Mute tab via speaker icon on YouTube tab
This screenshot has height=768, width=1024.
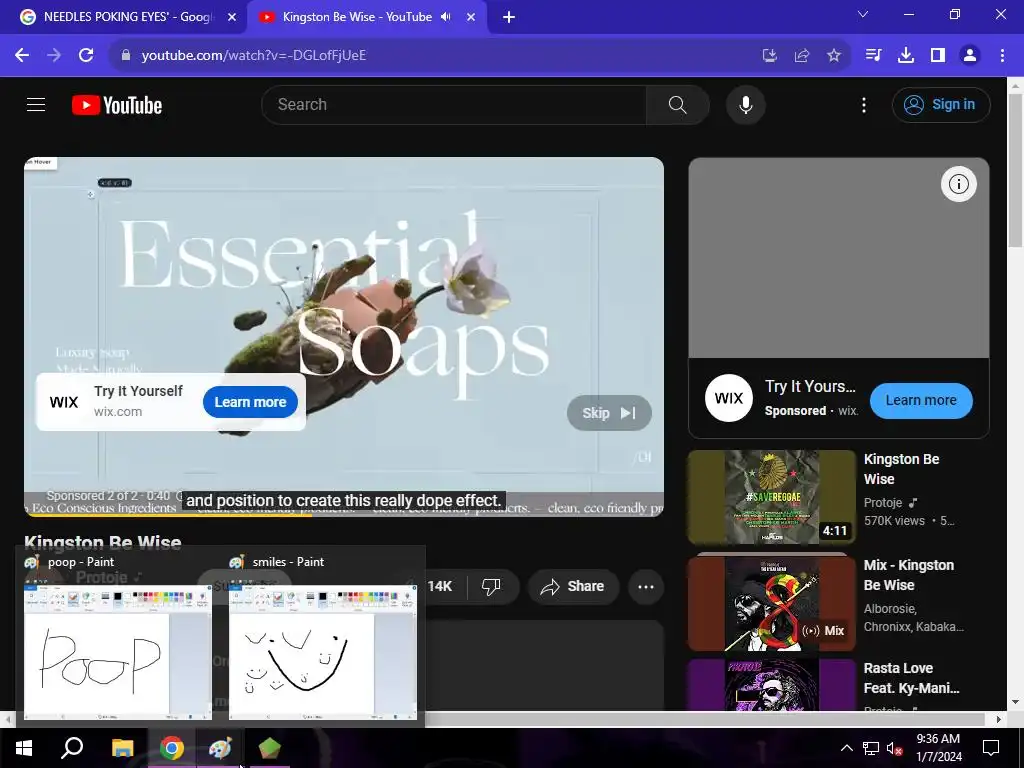click(x=446, y=17)
